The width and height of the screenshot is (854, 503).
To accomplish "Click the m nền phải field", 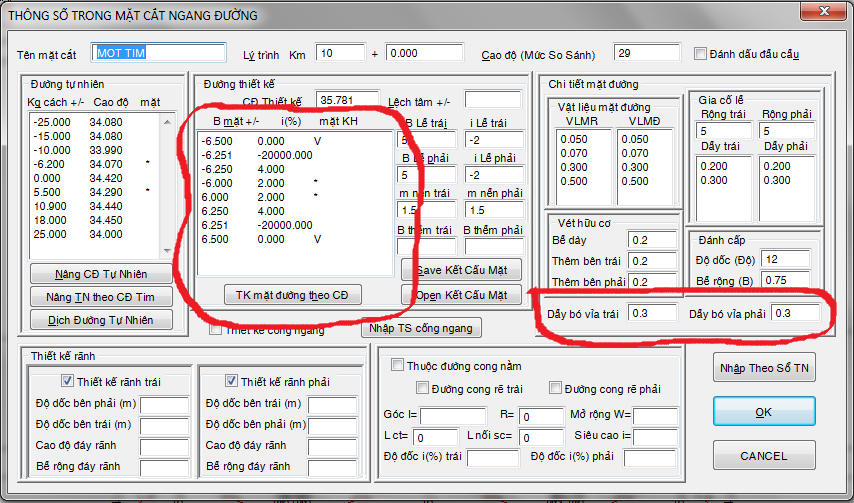I will pos(494,210).
